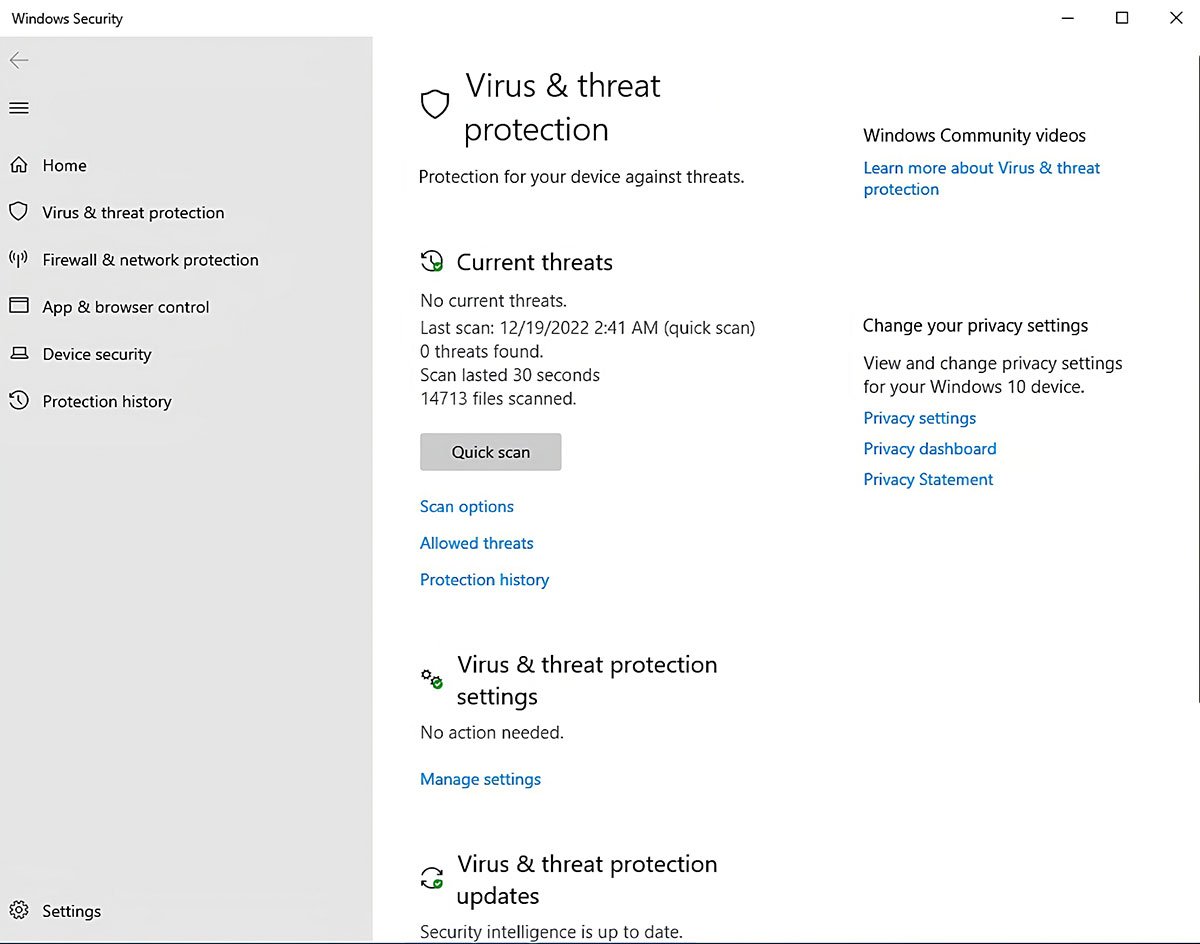Open Protection history clock icon
This screenshot has width=1200, height=944.
19,401
